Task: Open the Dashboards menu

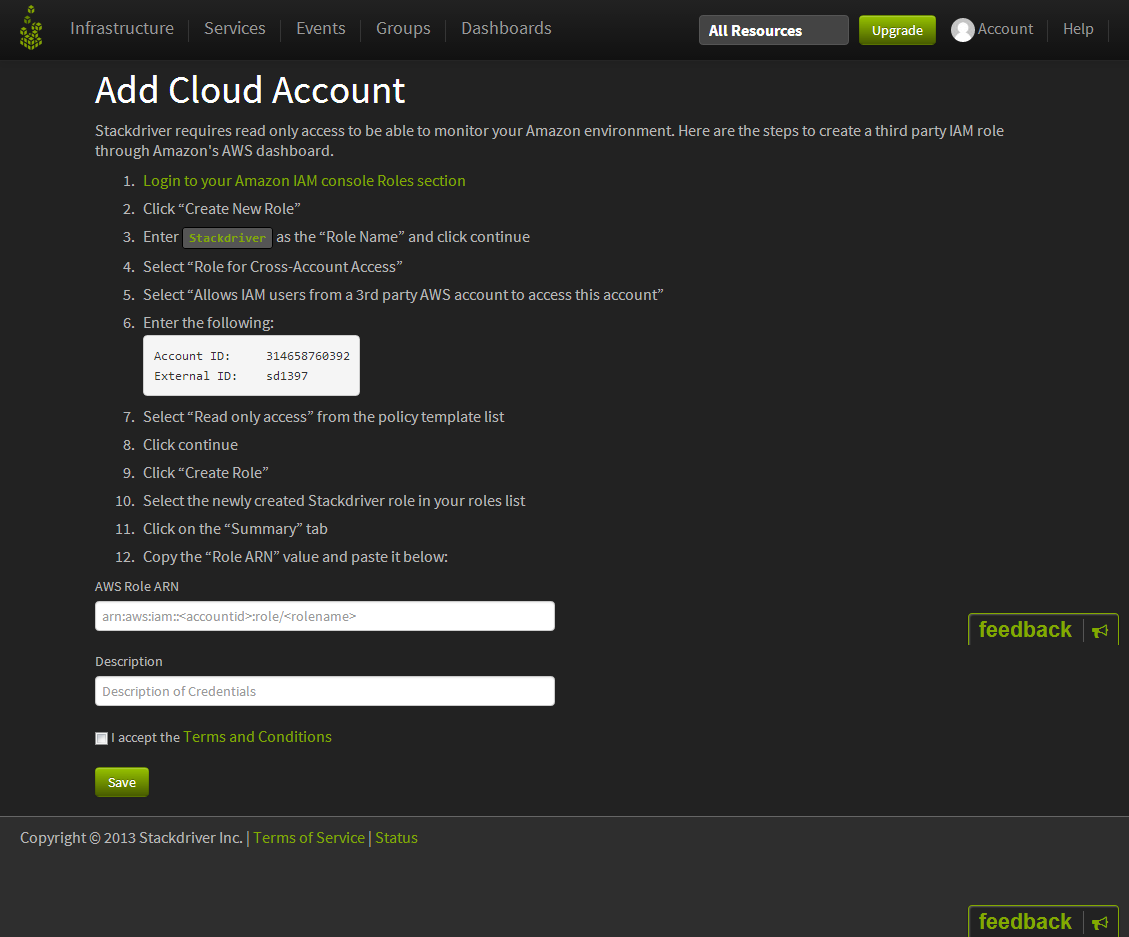Action: [506, 28]
